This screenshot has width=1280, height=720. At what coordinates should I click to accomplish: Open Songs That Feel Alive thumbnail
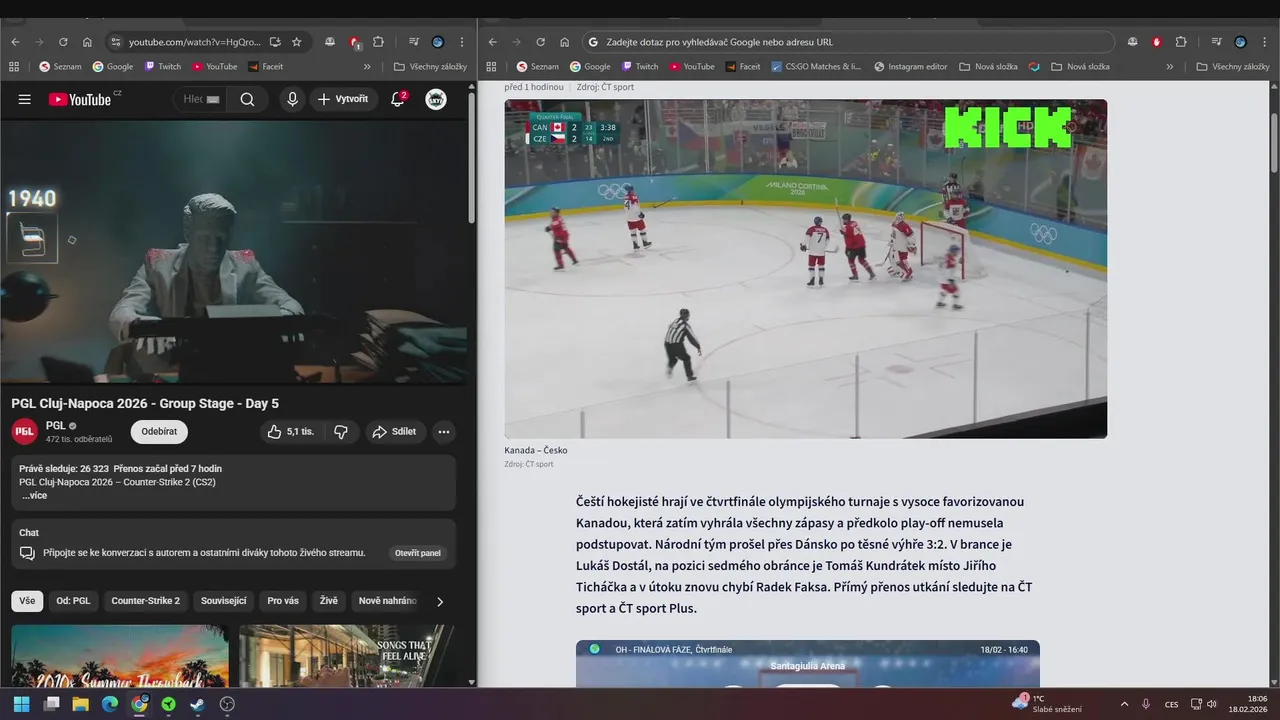pos(346,656)
